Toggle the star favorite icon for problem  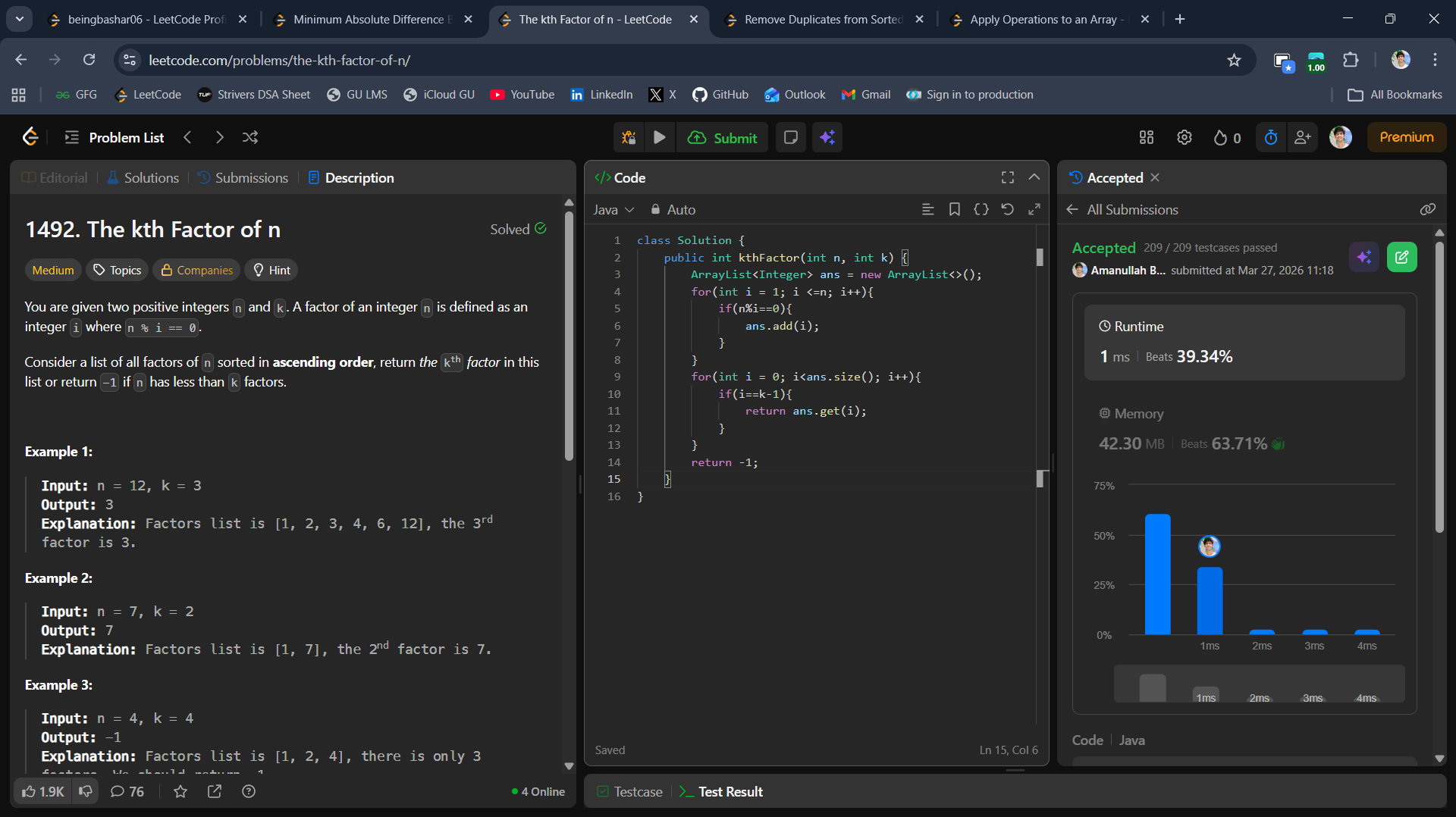180,791
